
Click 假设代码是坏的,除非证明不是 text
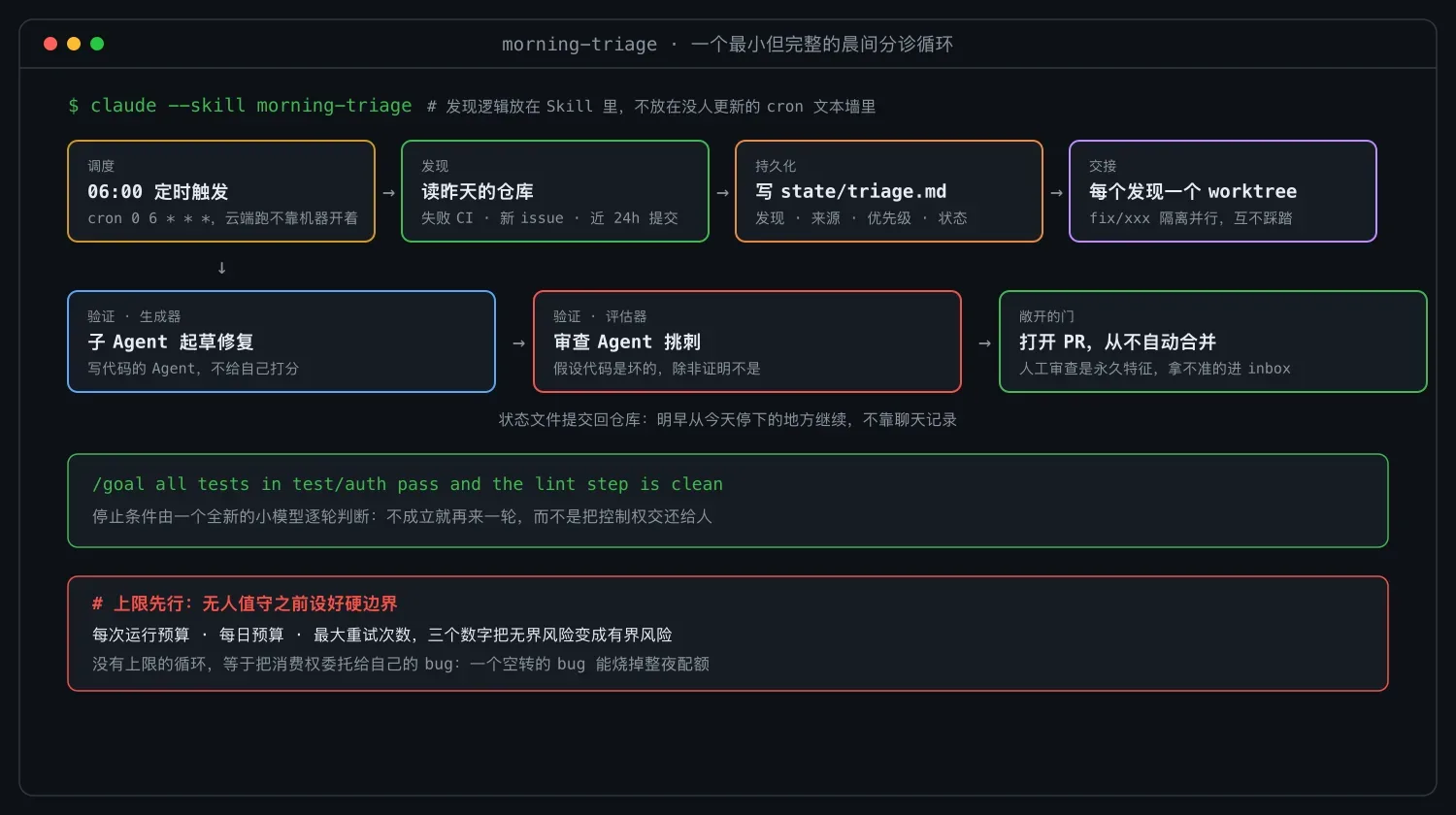[x=657, y=369]
